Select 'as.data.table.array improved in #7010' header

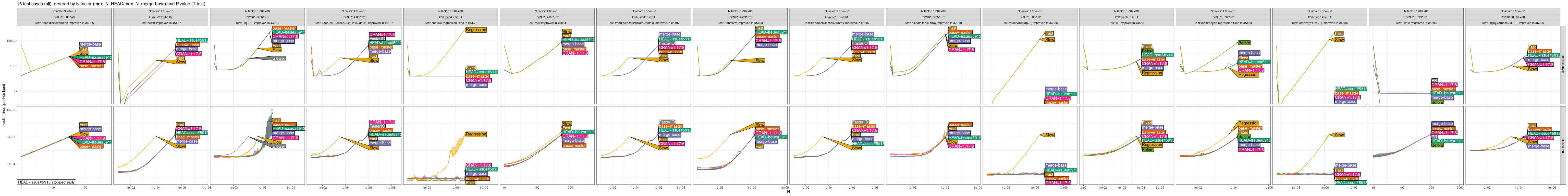[x=933, y=23]
